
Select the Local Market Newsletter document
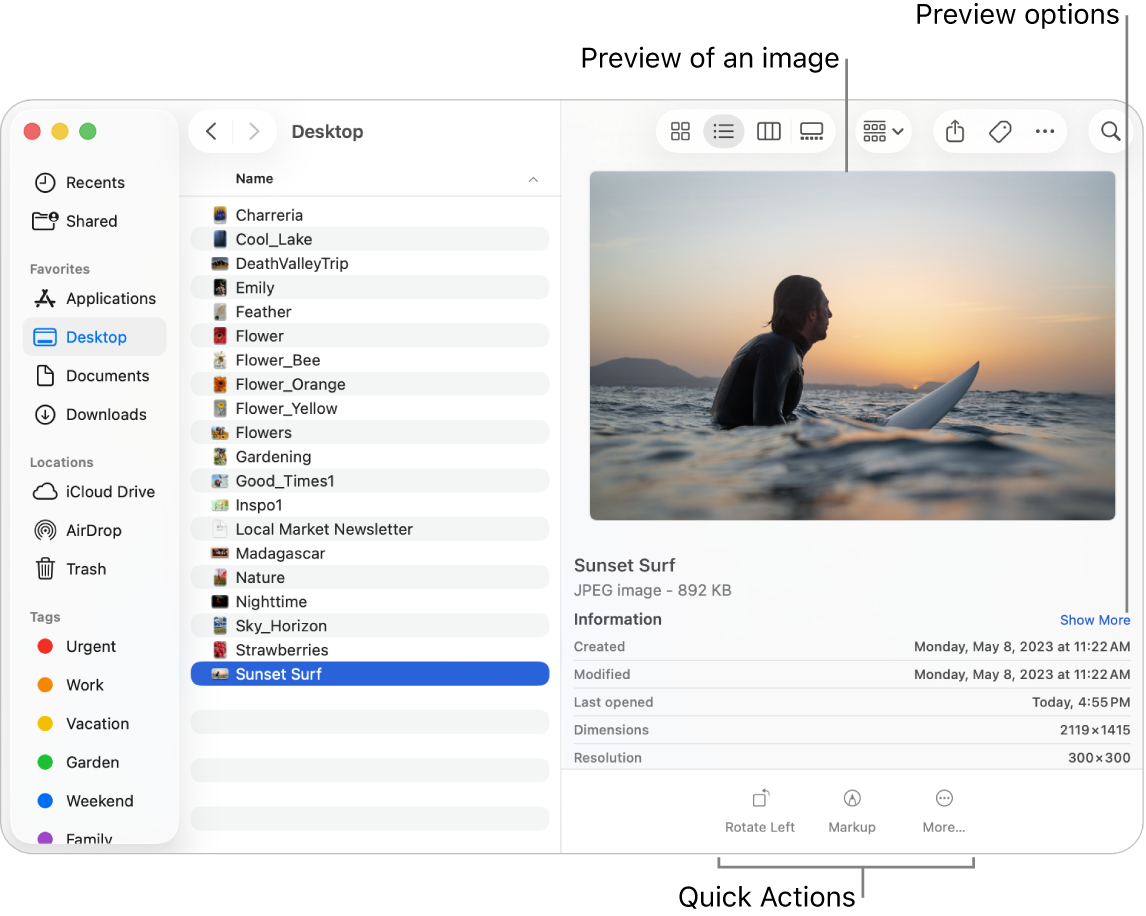(x=370, y=529)
